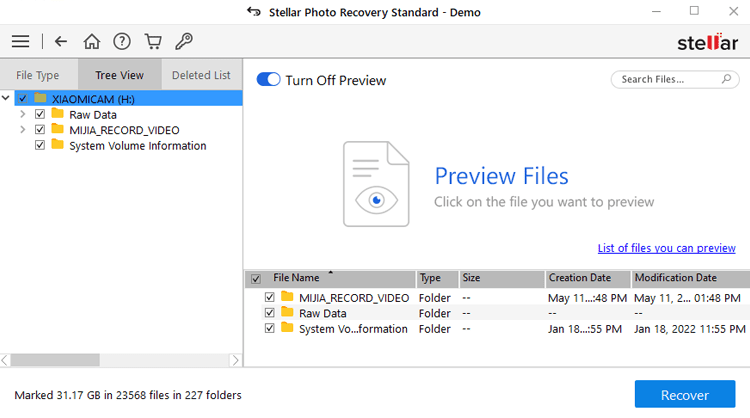
Task: Select the System Volume Information tree label
Action: click(138, 146)
